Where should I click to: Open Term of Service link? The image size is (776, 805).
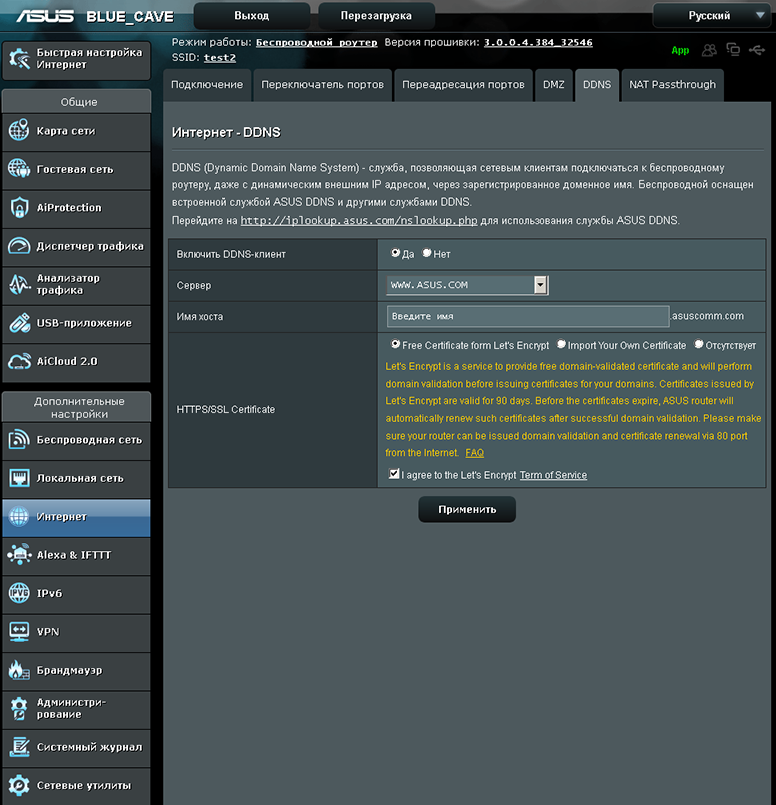coord(553,475)
